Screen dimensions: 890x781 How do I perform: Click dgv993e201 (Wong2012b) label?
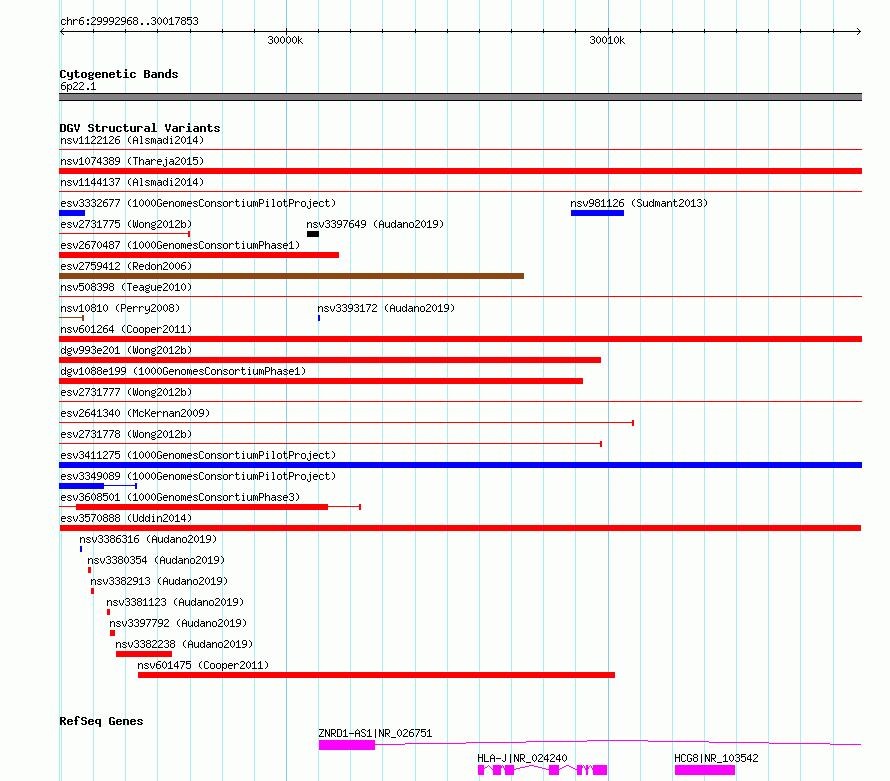pyautogui.click(x=126, y=350)
